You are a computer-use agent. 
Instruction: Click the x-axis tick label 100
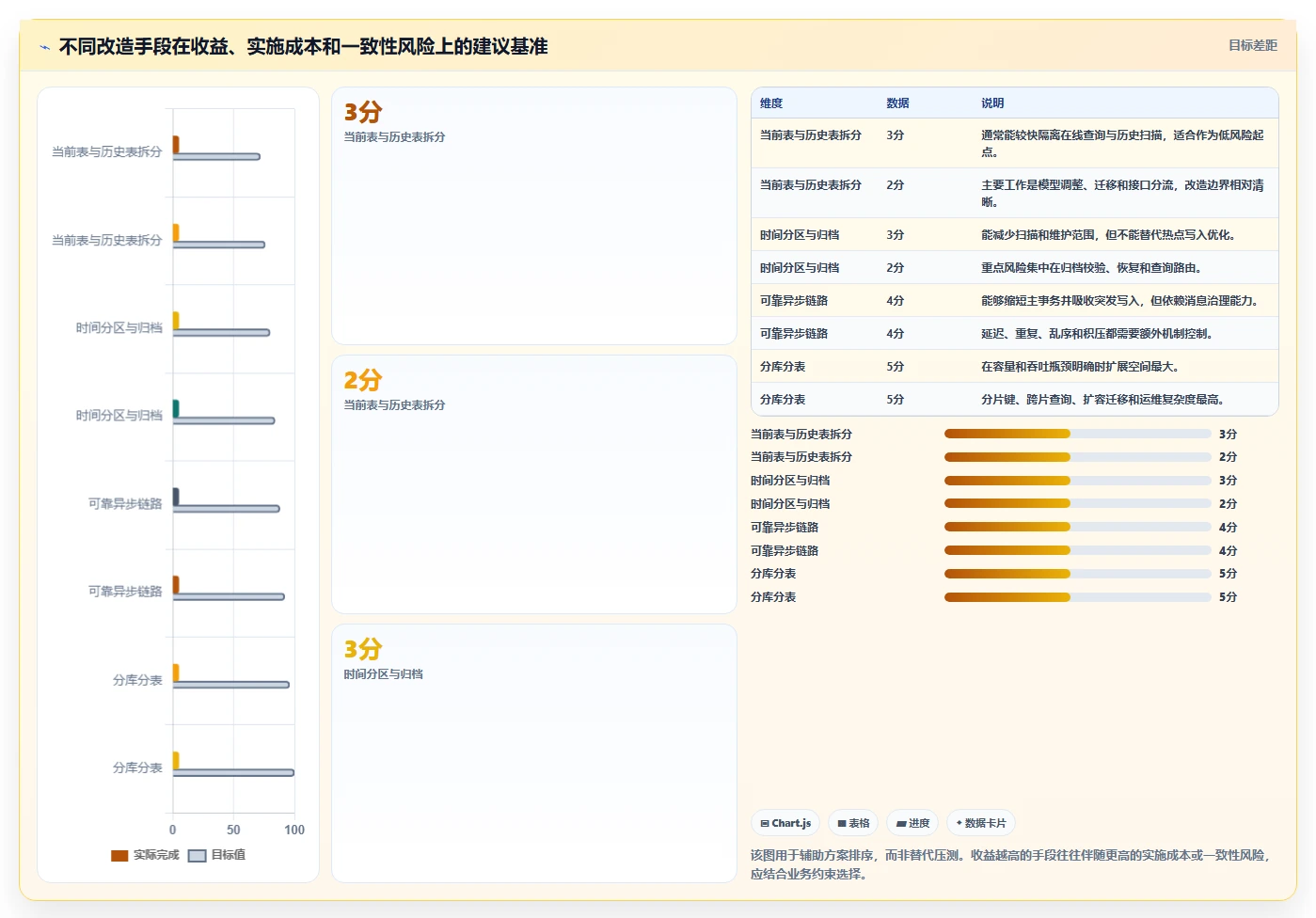[294, 830]
